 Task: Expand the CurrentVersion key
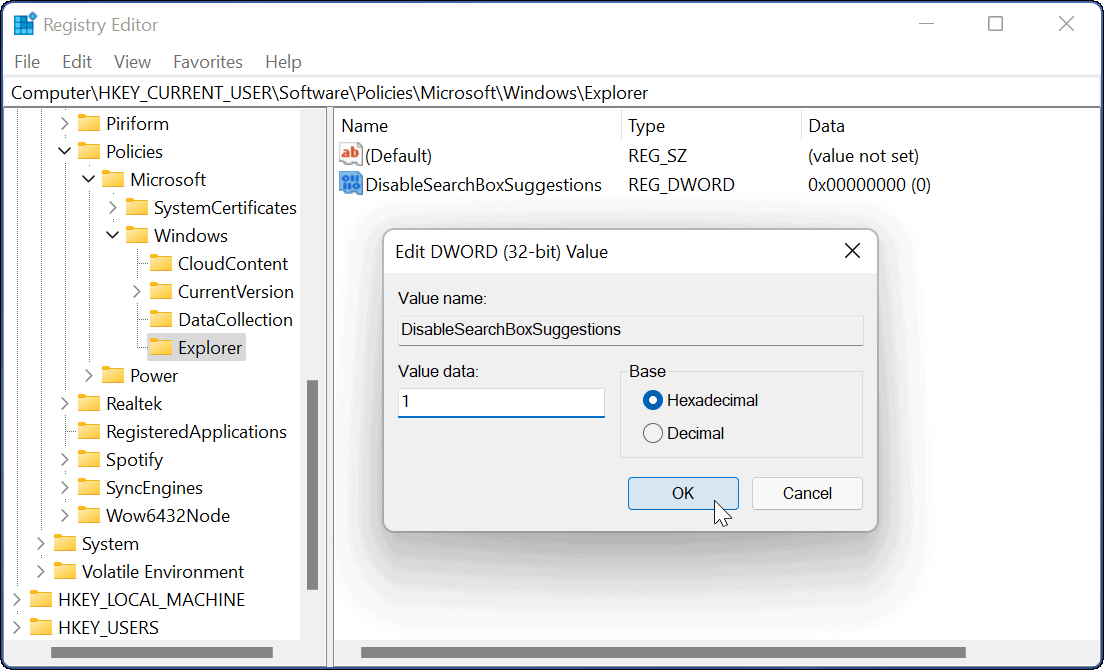(x=137, y=291)
